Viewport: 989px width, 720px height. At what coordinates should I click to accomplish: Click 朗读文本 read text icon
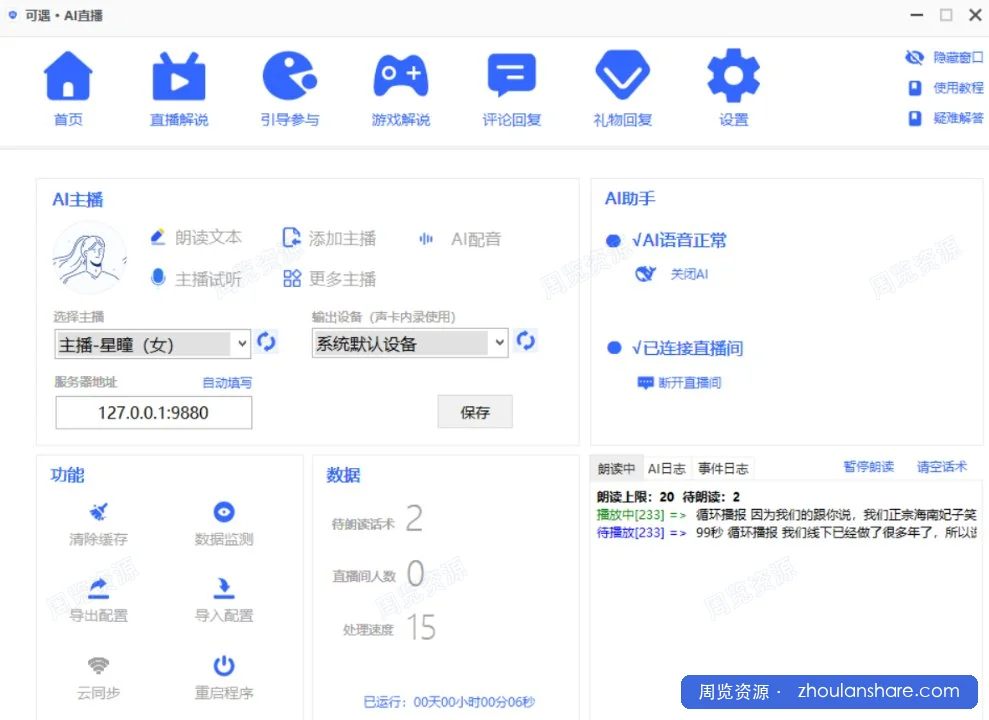point(158,237)
